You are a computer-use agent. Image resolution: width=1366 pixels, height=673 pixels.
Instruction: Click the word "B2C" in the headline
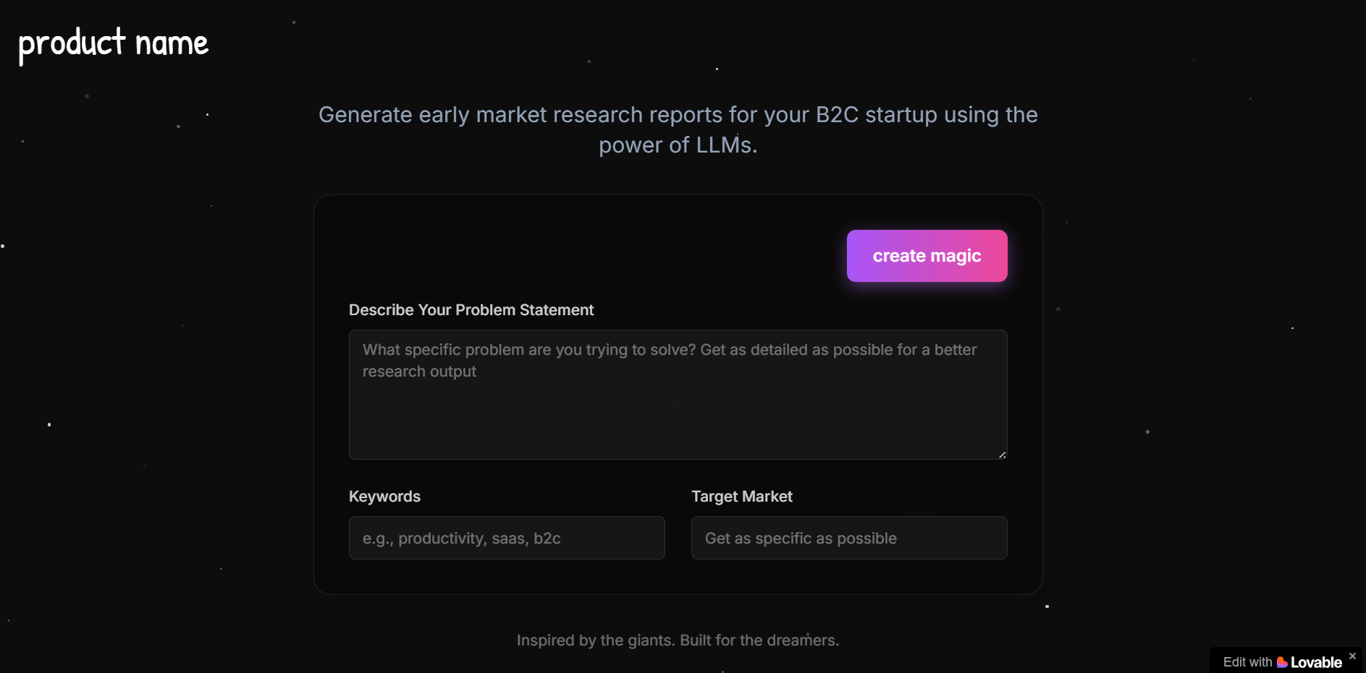click(x=837, y=115)
